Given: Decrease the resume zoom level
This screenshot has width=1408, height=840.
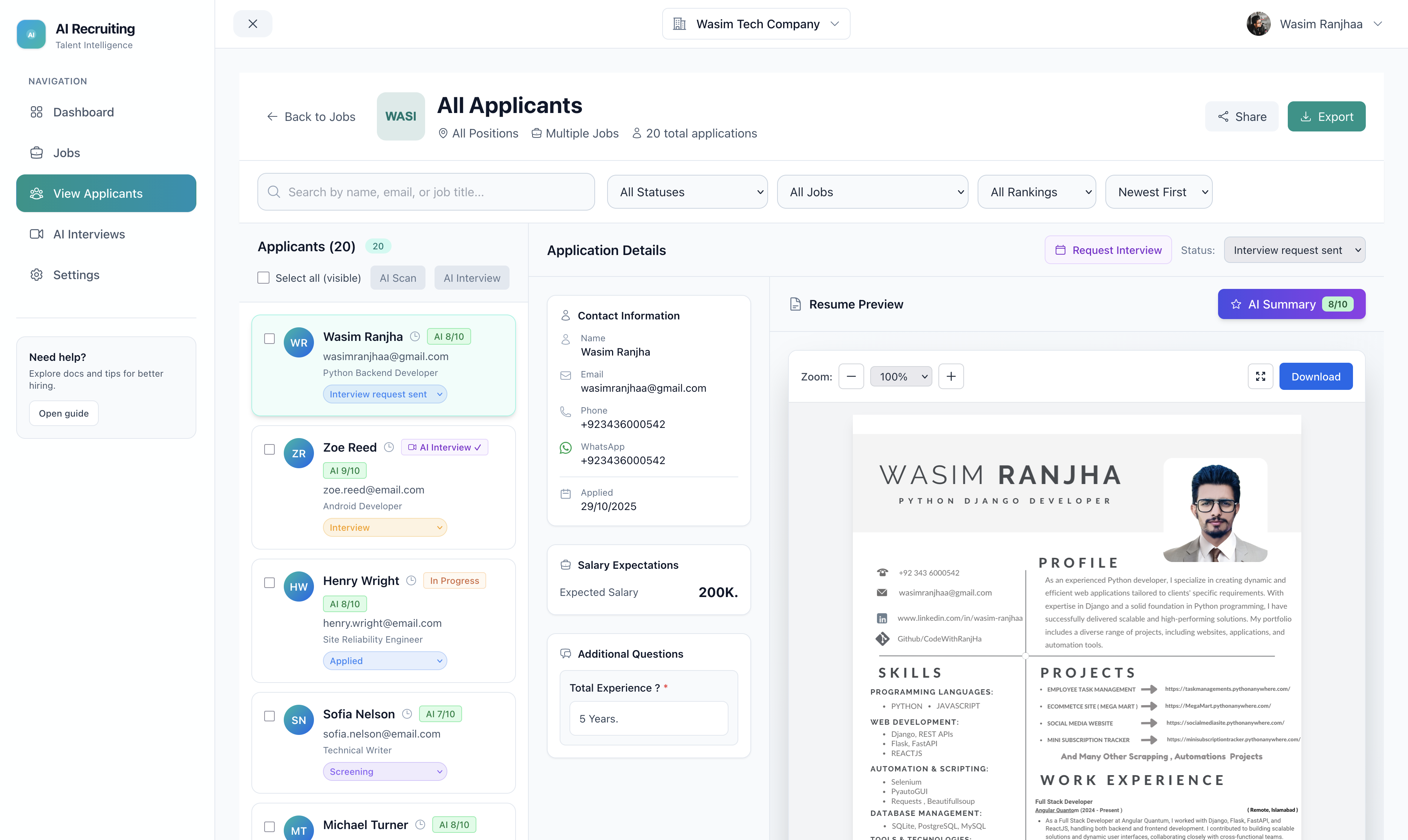Looking at the screenshot, I should point(851,376).
